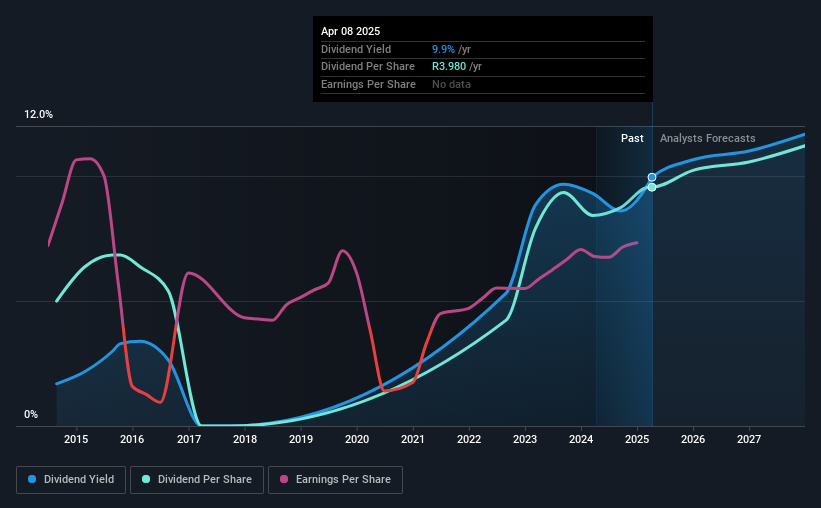Click the teal Dividend Per Share data point marker
821x508 pixels.
(x=652, y=187)
